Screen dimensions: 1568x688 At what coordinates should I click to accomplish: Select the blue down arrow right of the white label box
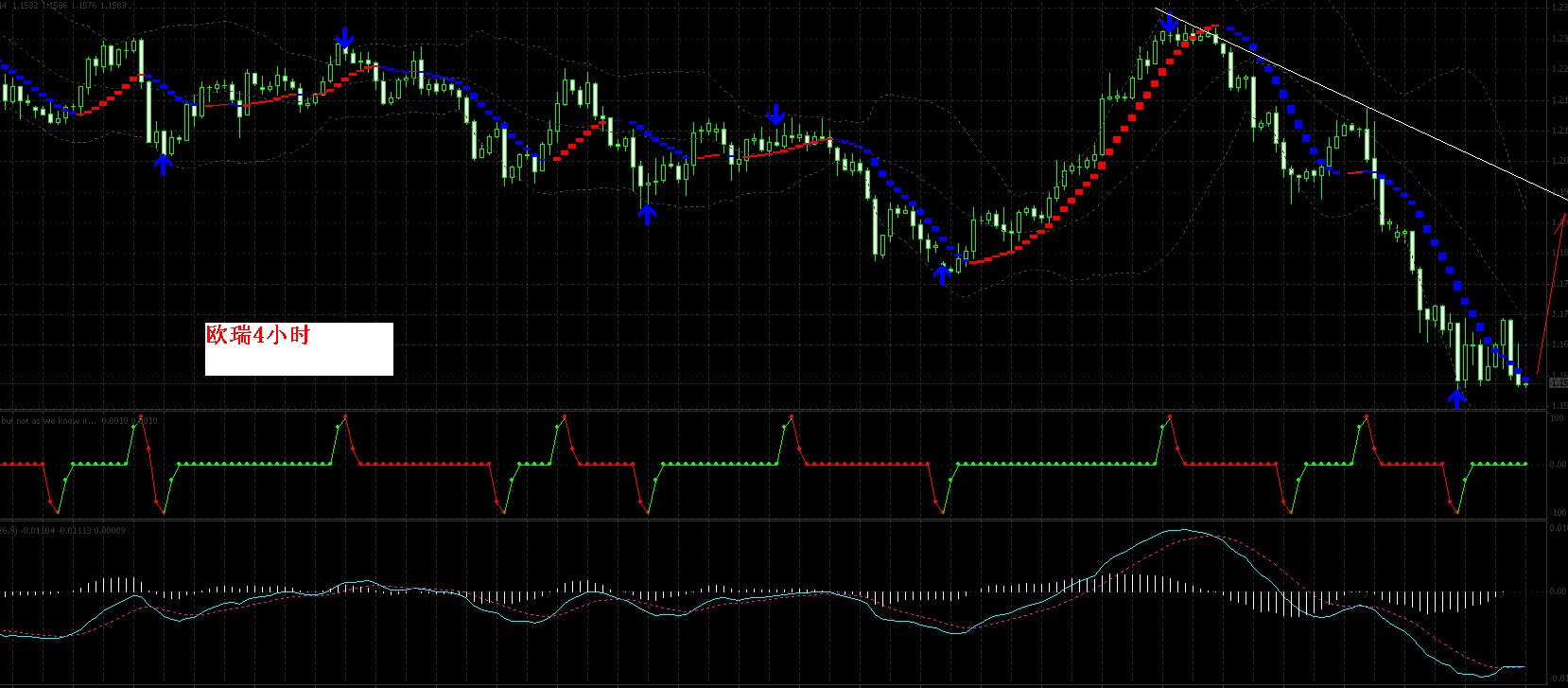(x=775, y=115)
